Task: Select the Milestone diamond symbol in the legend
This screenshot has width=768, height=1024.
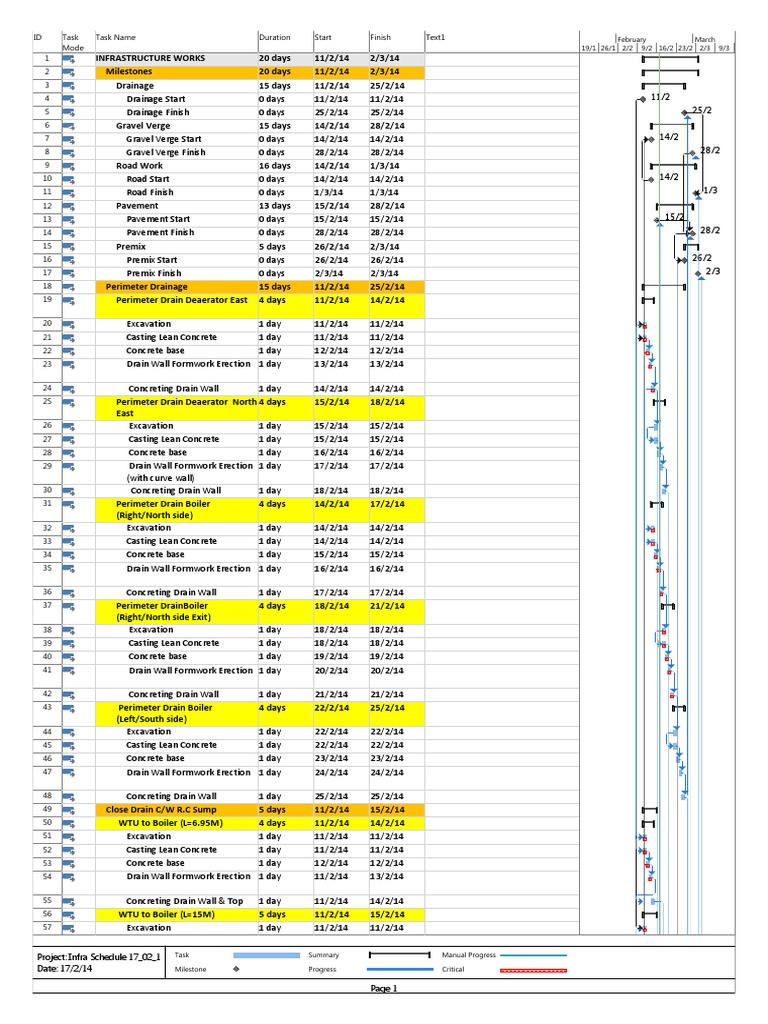Action: pyautogui.click(x=238, y=969)
